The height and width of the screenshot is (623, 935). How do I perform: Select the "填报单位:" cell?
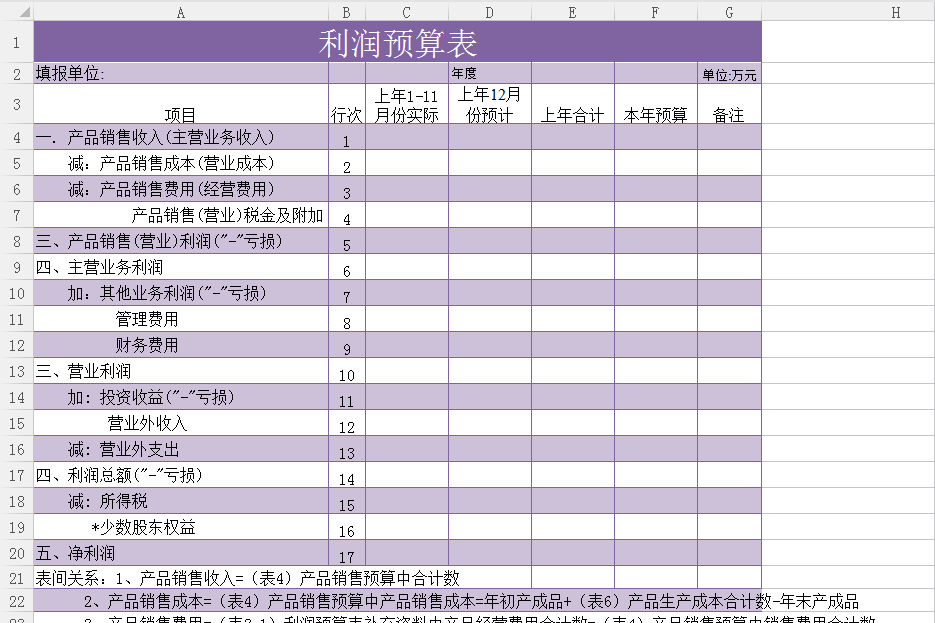point(180,73)
